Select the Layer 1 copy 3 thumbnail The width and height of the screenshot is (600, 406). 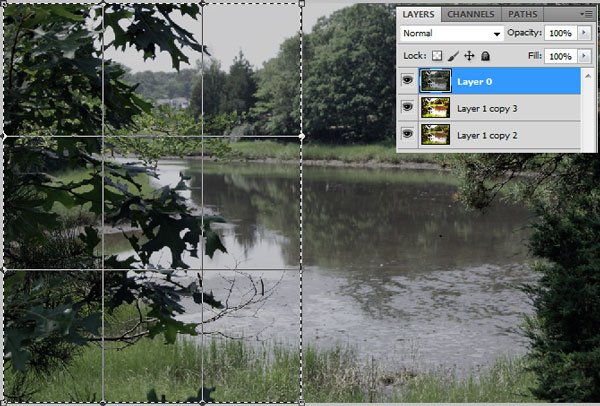pyautogui.click(x=435, y=108)
